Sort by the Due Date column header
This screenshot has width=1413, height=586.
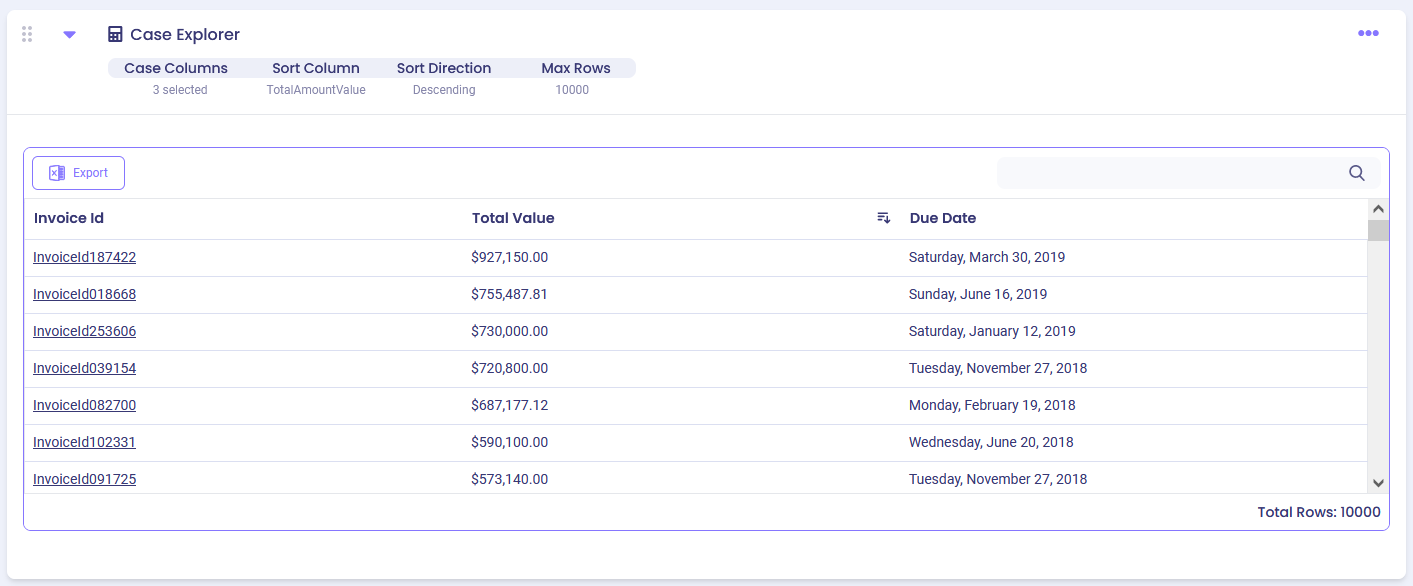942,218
